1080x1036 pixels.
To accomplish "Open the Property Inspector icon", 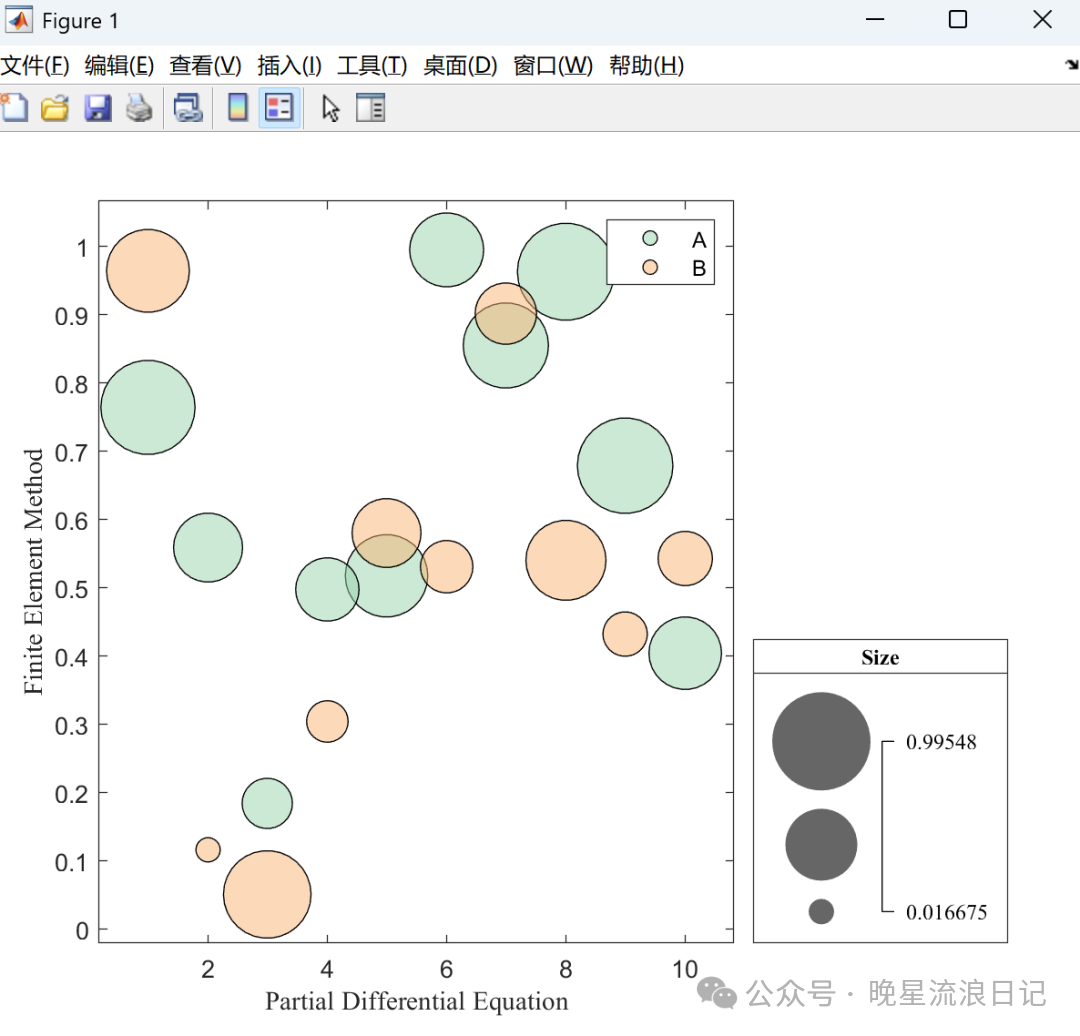I will pyautogui.click(x=371, y=107).
